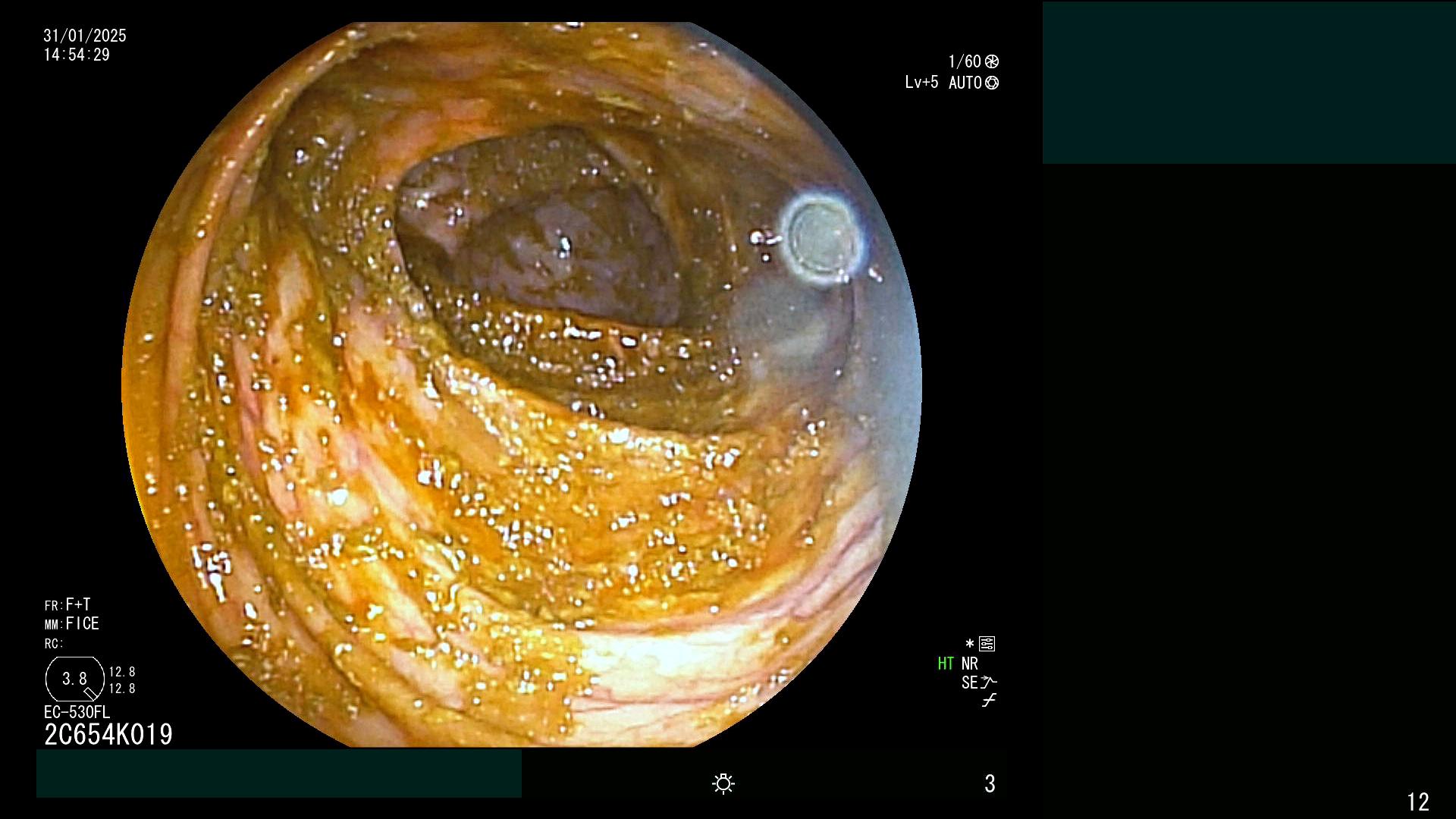Click the RC: label
Viewport: 1456px width, 819px height.
pos(54,644)
